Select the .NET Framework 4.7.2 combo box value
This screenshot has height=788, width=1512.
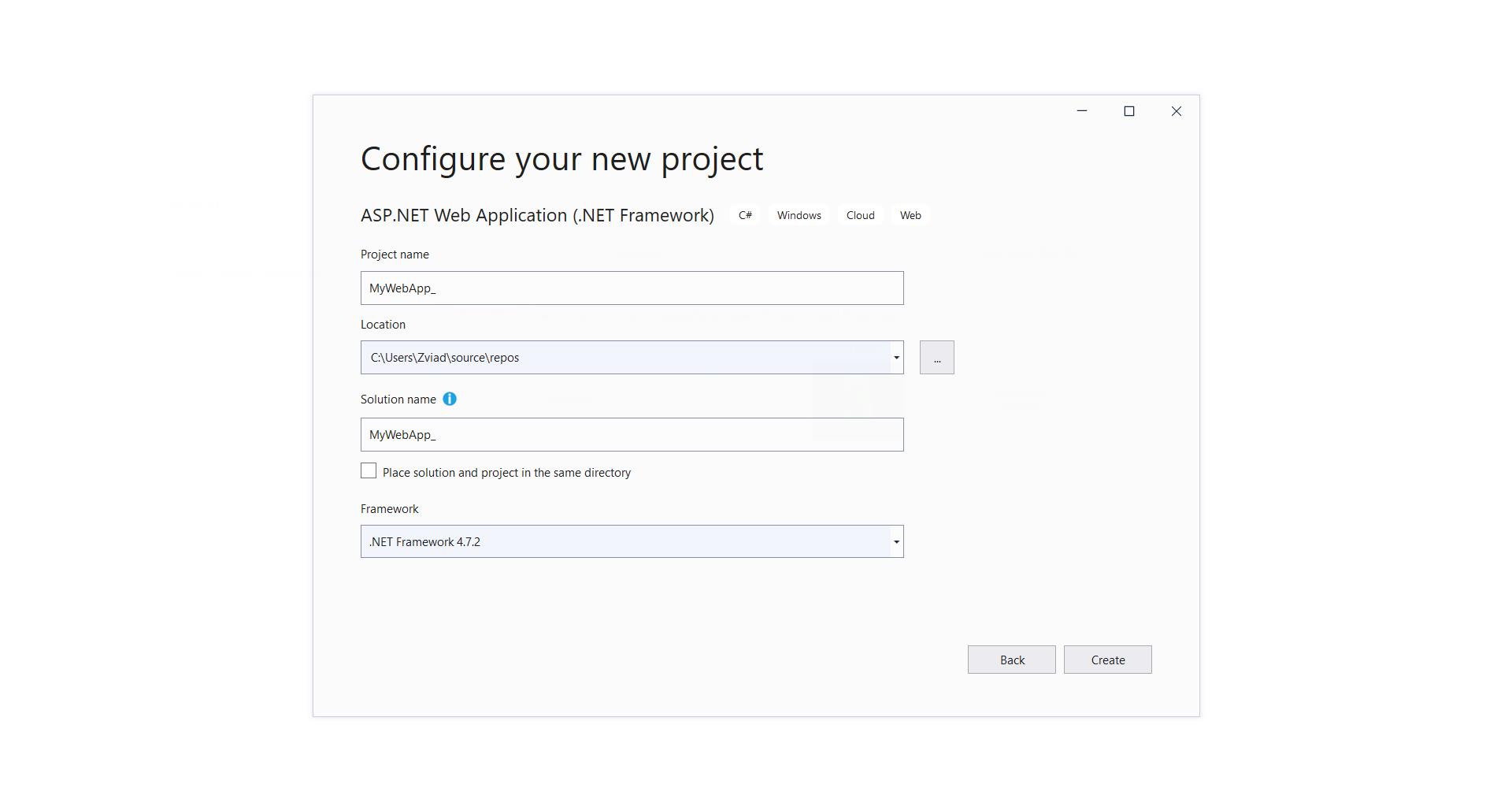click(626, 542)
